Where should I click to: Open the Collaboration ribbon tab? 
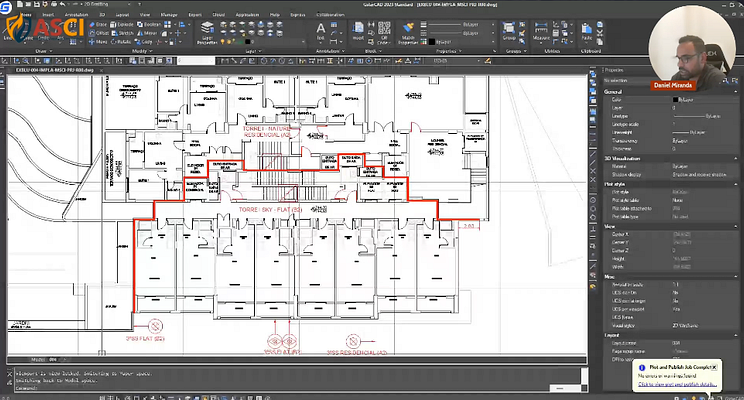pyautogui.click(x=330, y=15)
